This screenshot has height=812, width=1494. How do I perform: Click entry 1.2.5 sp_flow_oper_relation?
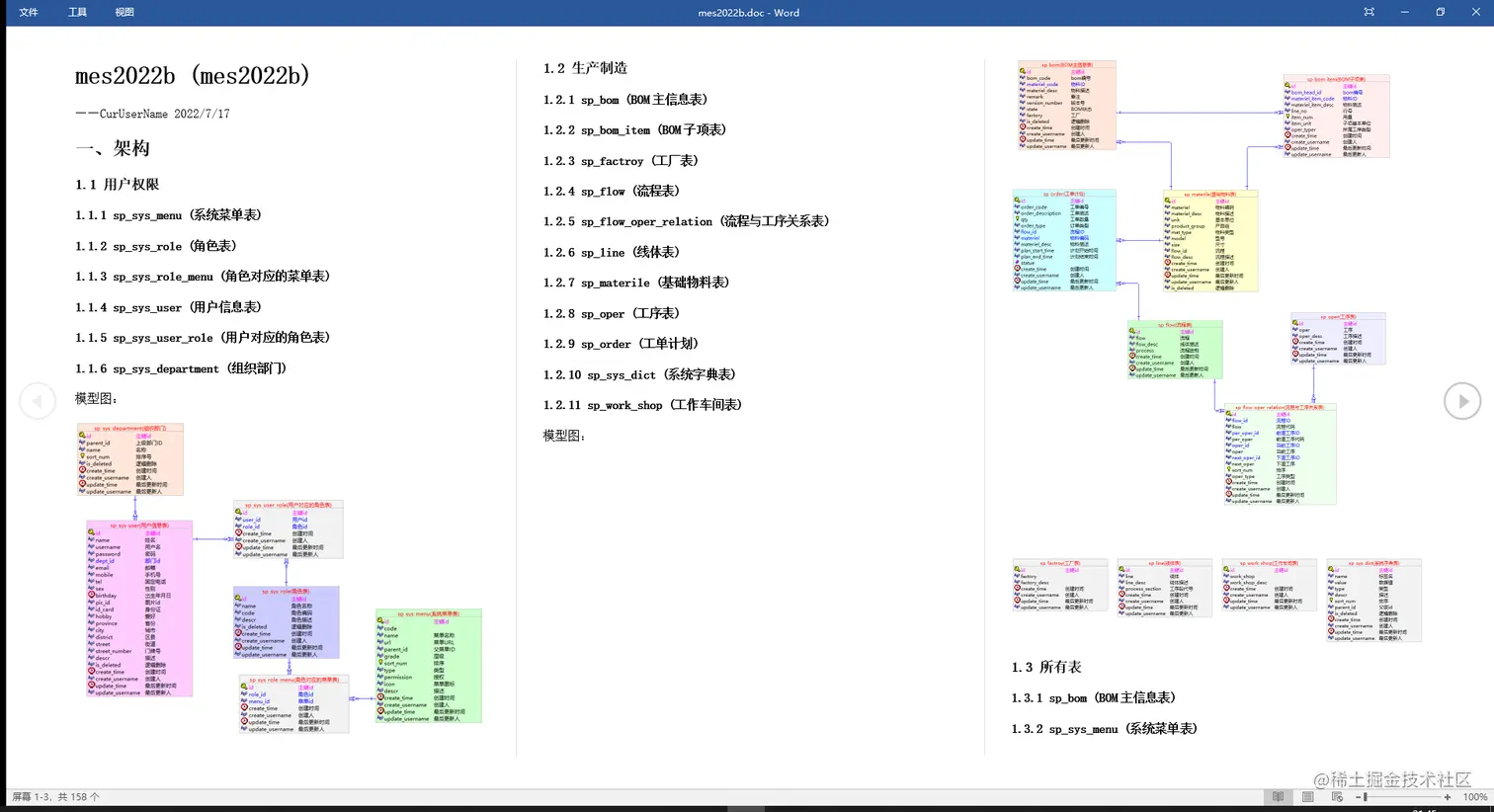[686, 221]
